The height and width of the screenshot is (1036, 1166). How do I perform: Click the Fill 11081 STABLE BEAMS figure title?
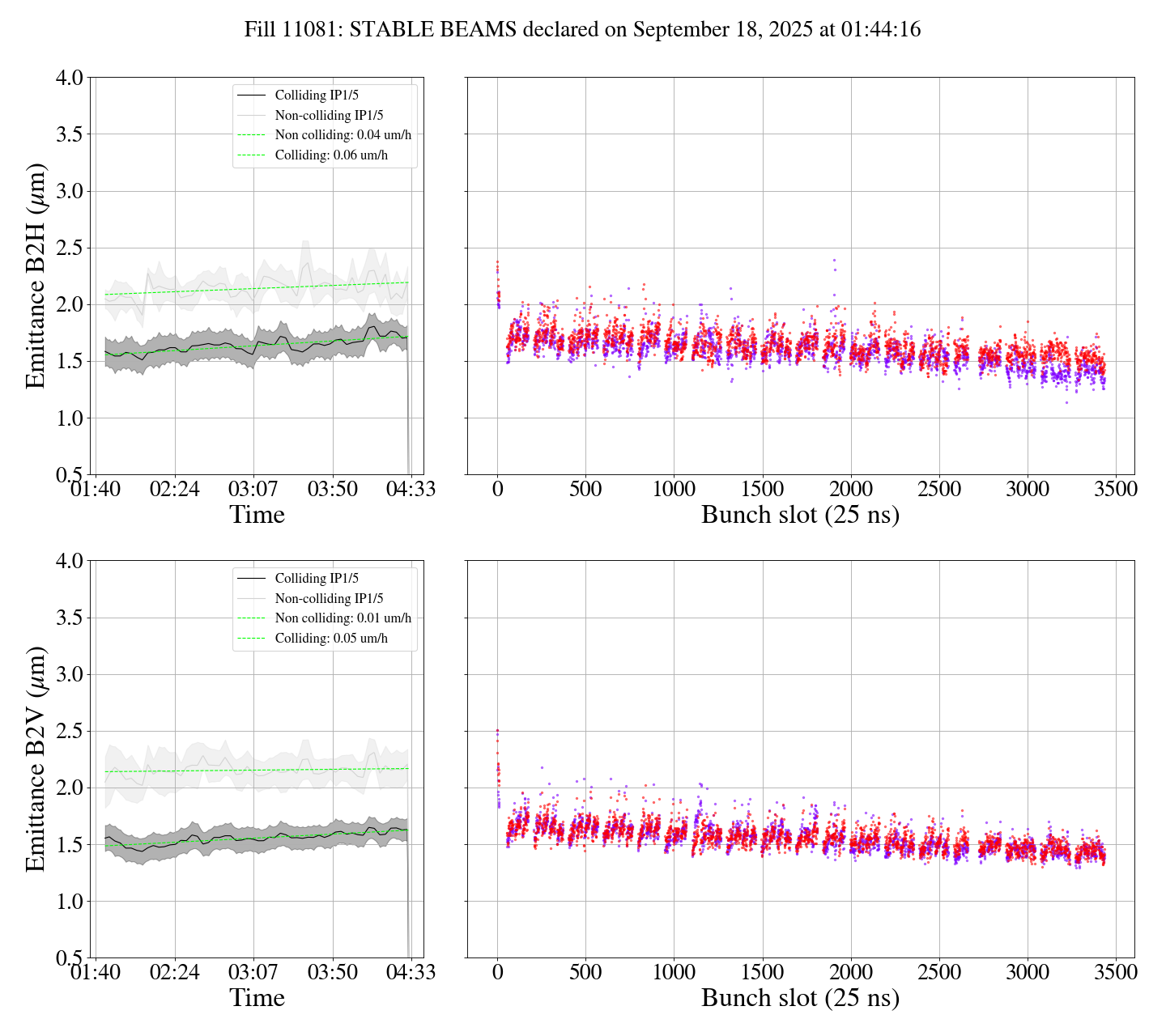582,30
